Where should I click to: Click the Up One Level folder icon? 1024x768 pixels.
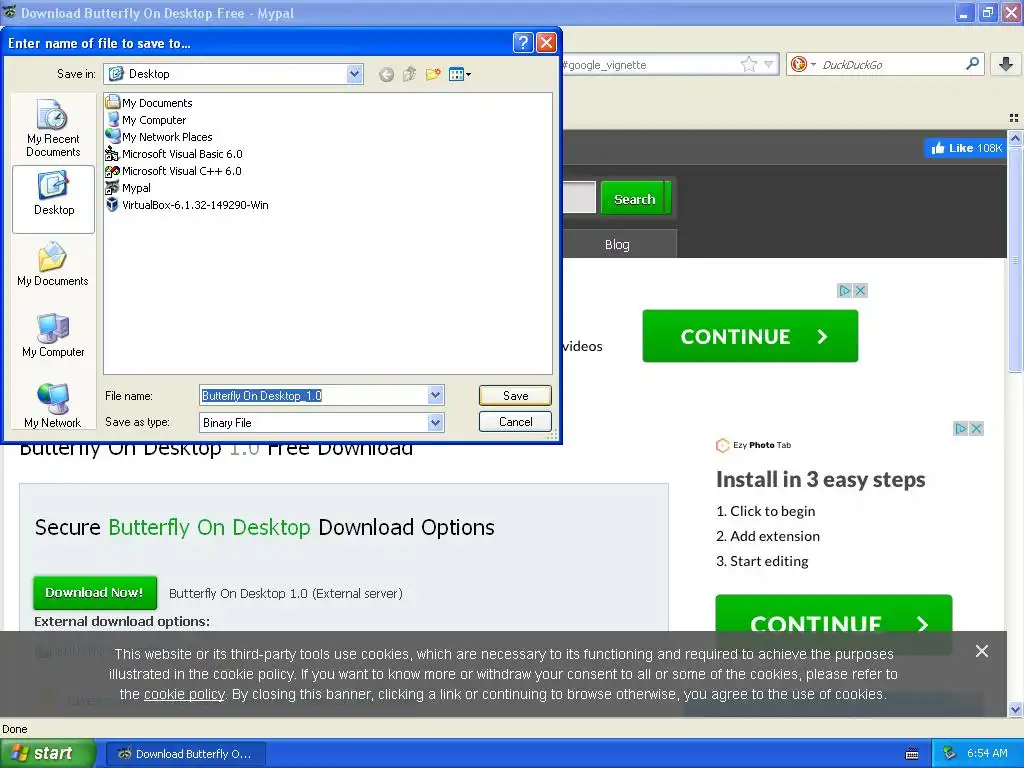409,74
